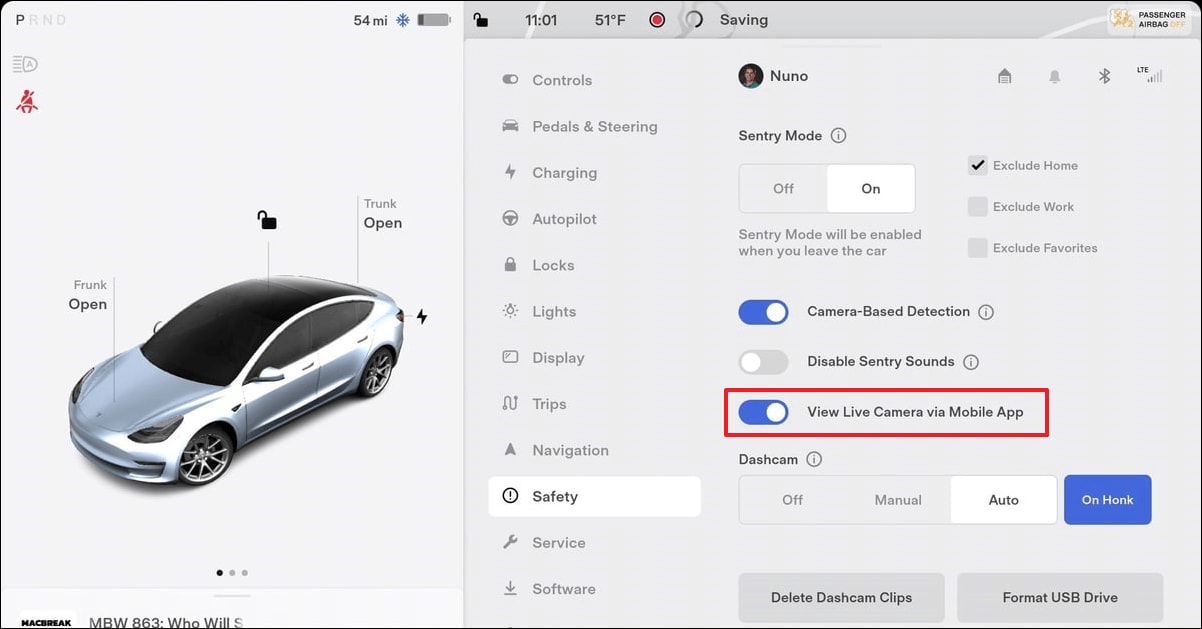This screenshot has height=629, width=1202.
Task: Click the unlock icon above the car
Action: tap(267, 219)
